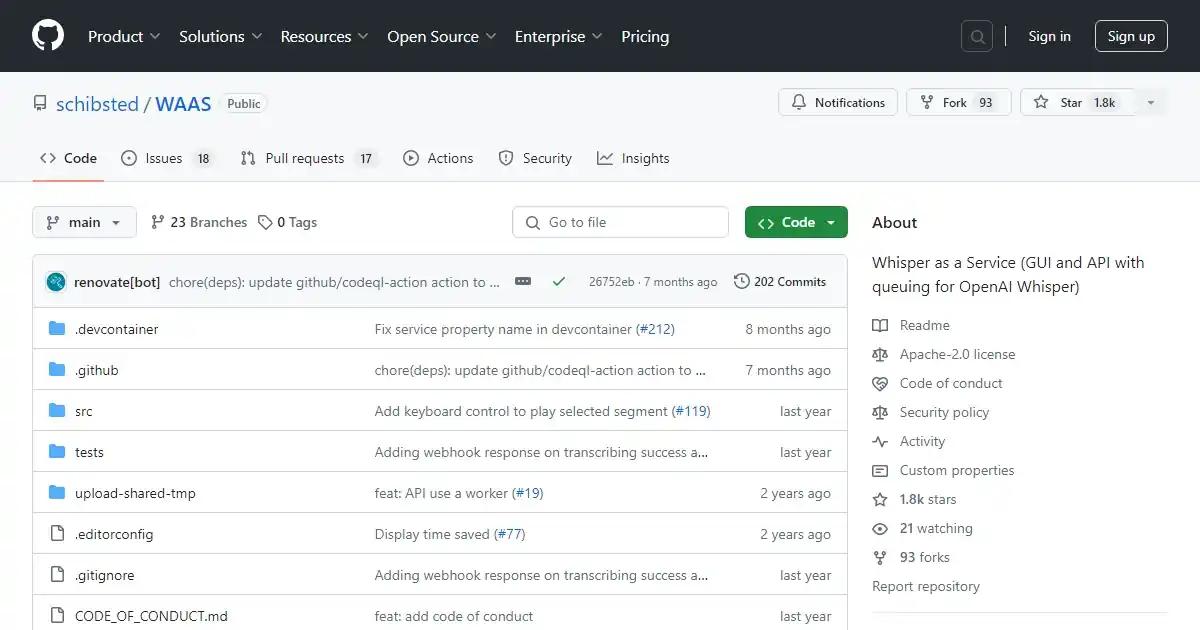Open the 'feat: add code of conduct' commit
Image resolution: width=1200 pixels, height=630 pixels.
pyautogui.click(x=454, y=616)
